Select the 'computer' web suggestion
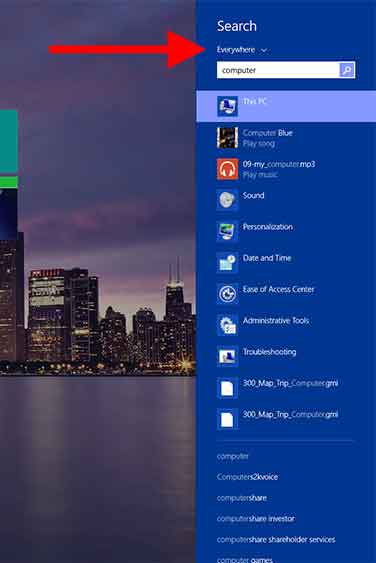Viewport: 376px width, 563px height. 233,456
